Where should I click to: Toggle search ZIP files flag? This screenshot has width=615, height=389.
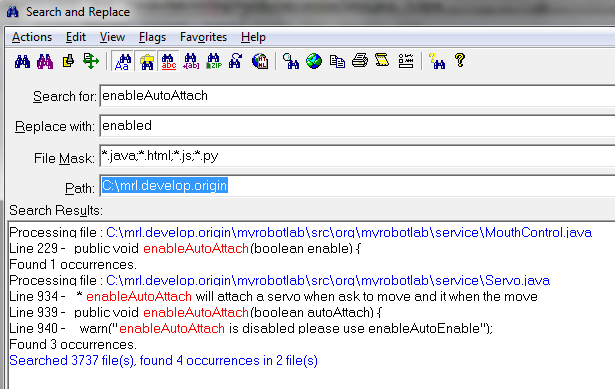point(214,61)
